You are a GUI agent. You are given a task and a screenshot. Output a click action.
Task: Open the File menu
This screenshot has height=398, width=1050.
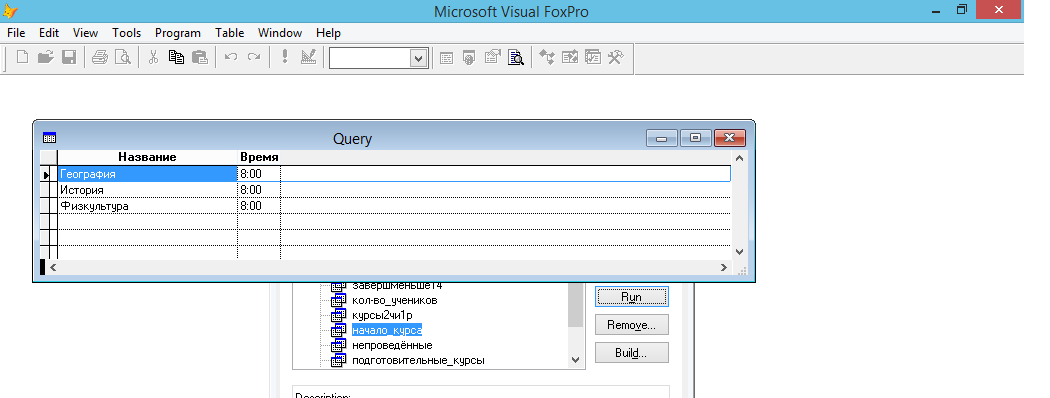[x=16, y=33]
